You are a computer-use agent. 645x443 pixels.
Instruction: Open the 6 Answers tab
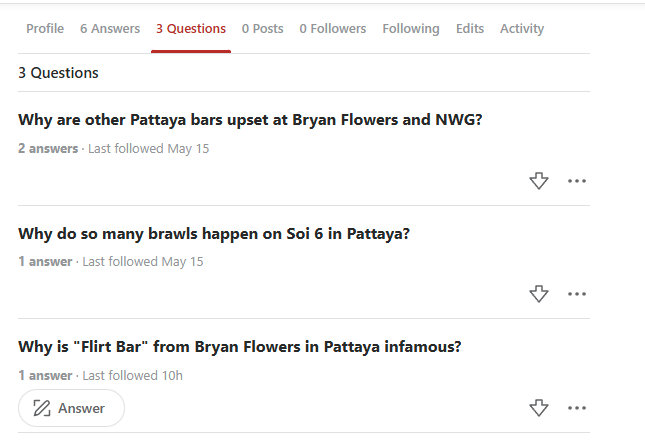click(x=110, y=28)
